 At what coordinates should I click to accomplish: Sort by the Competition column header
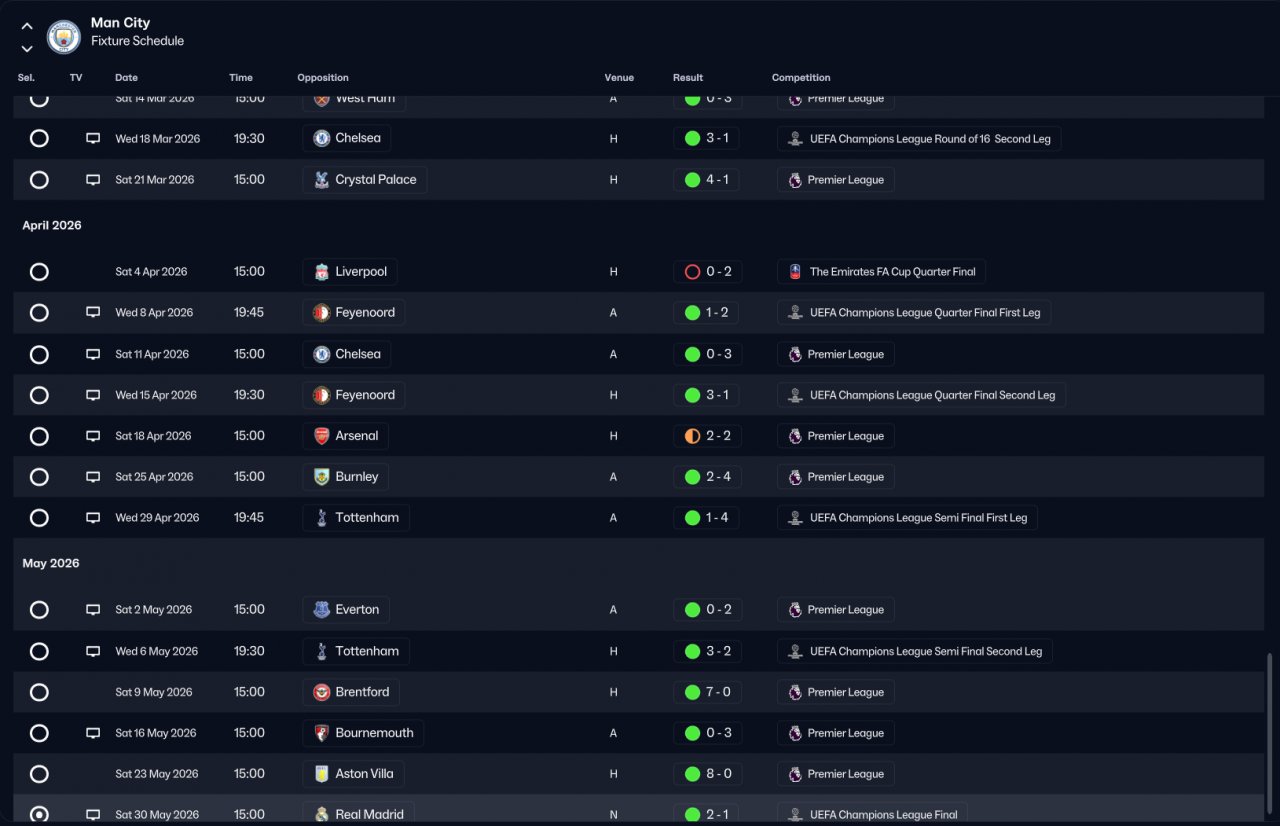(x=801, y=78)
